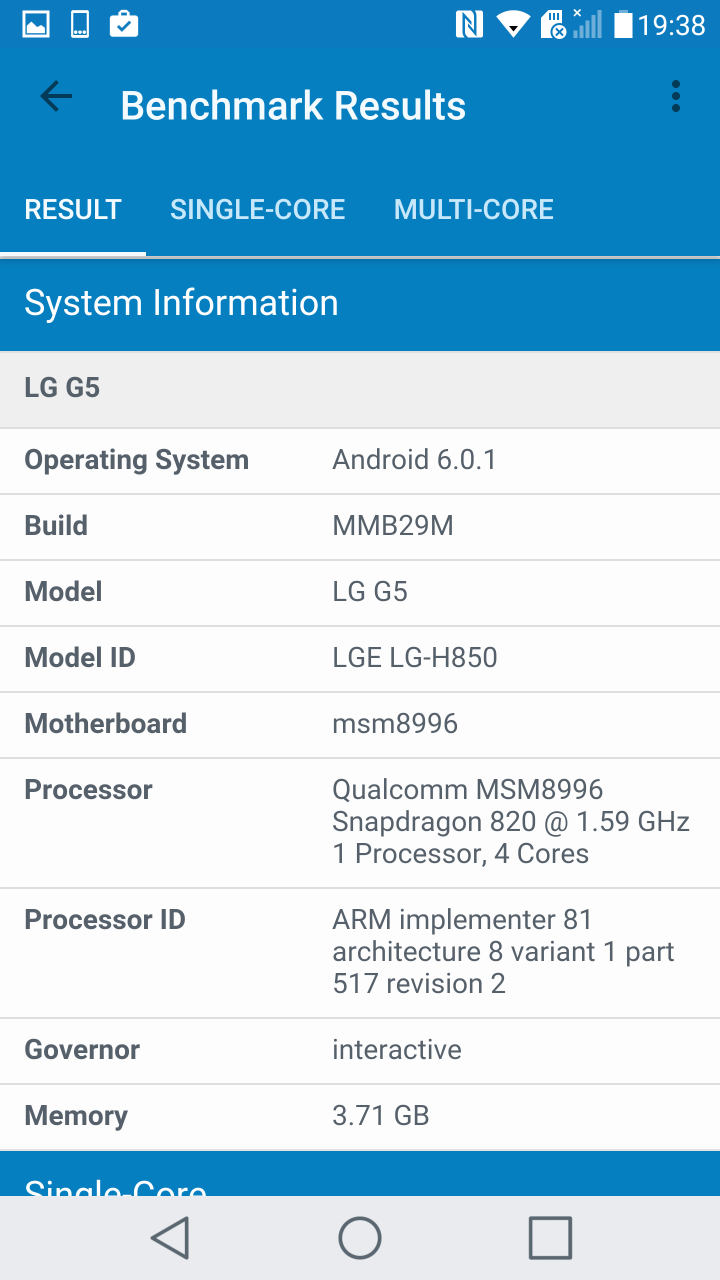Tap Android back navigation triangle
720x1280 pixels.
[170, 1238]
